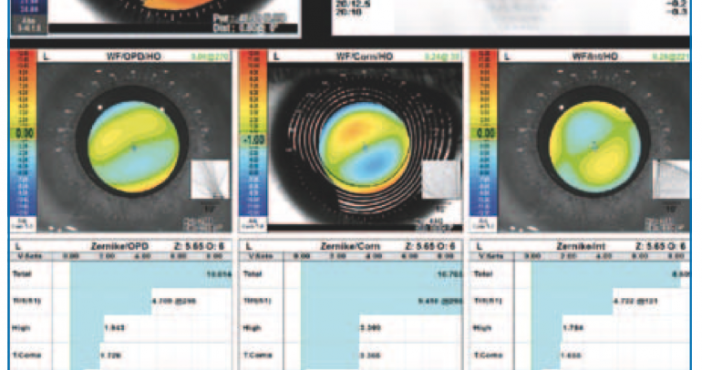
Task: Click the 0.00 center value on the OPD color scale
Action: (x=23, y=133)
